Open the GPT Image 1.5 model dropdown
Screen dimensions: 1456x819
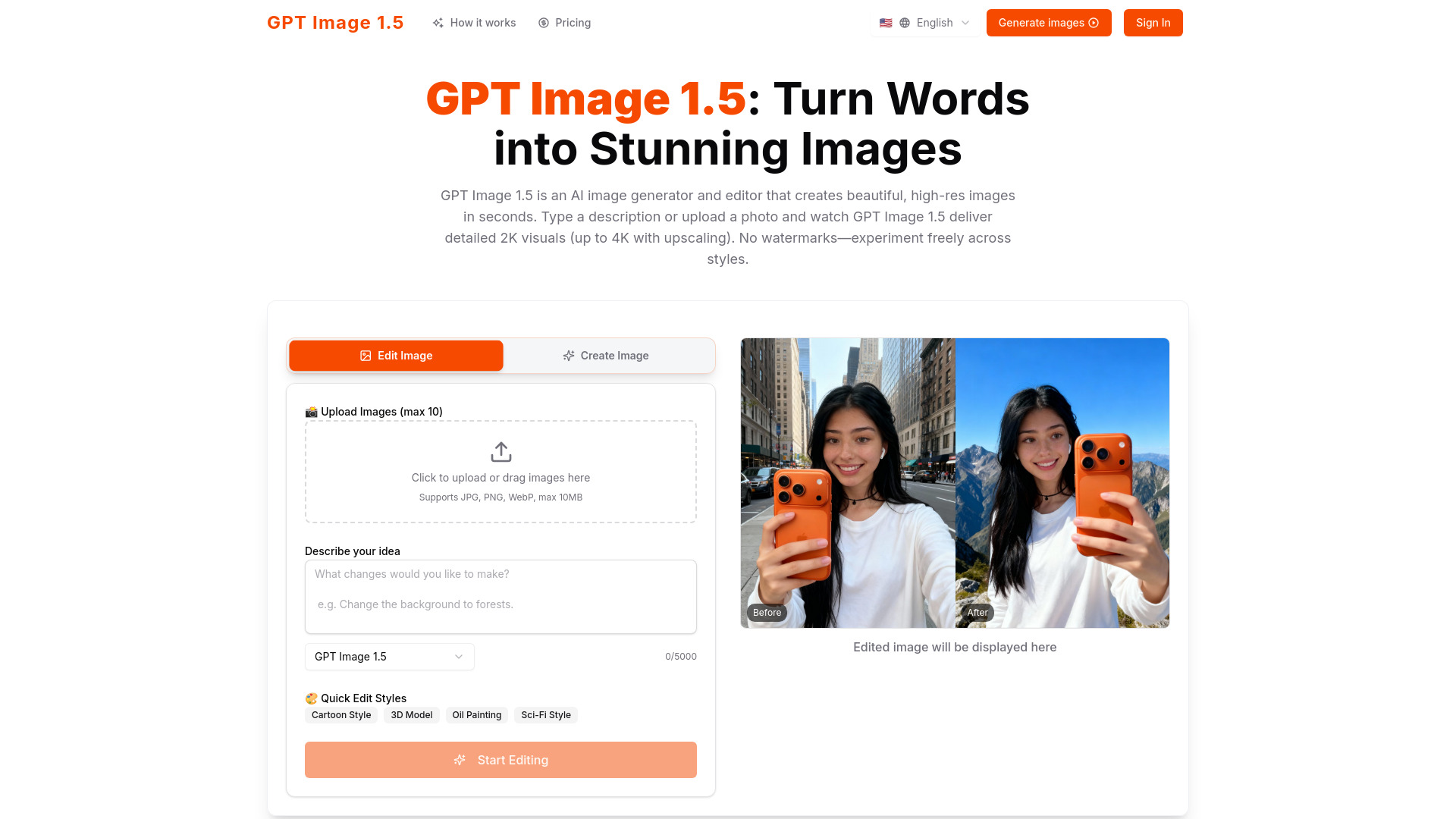389,657
